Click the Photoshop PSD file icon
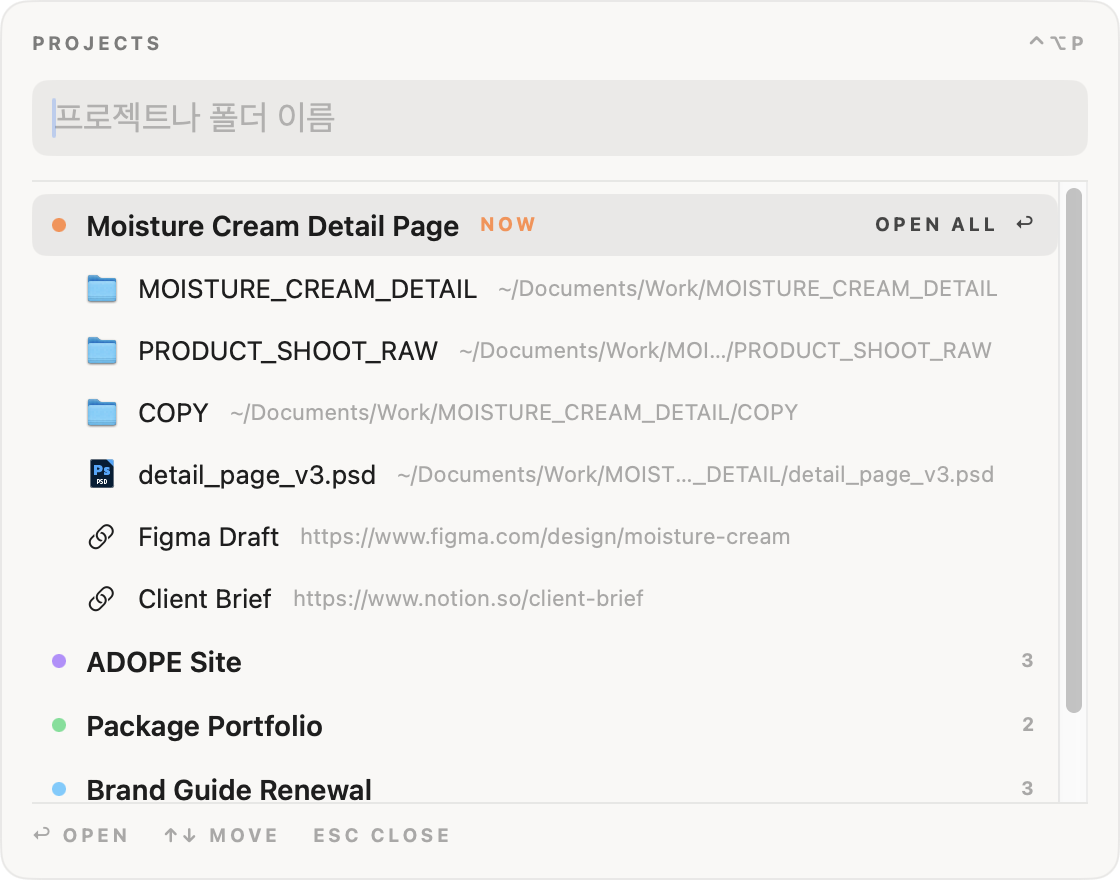 (101, 474)
